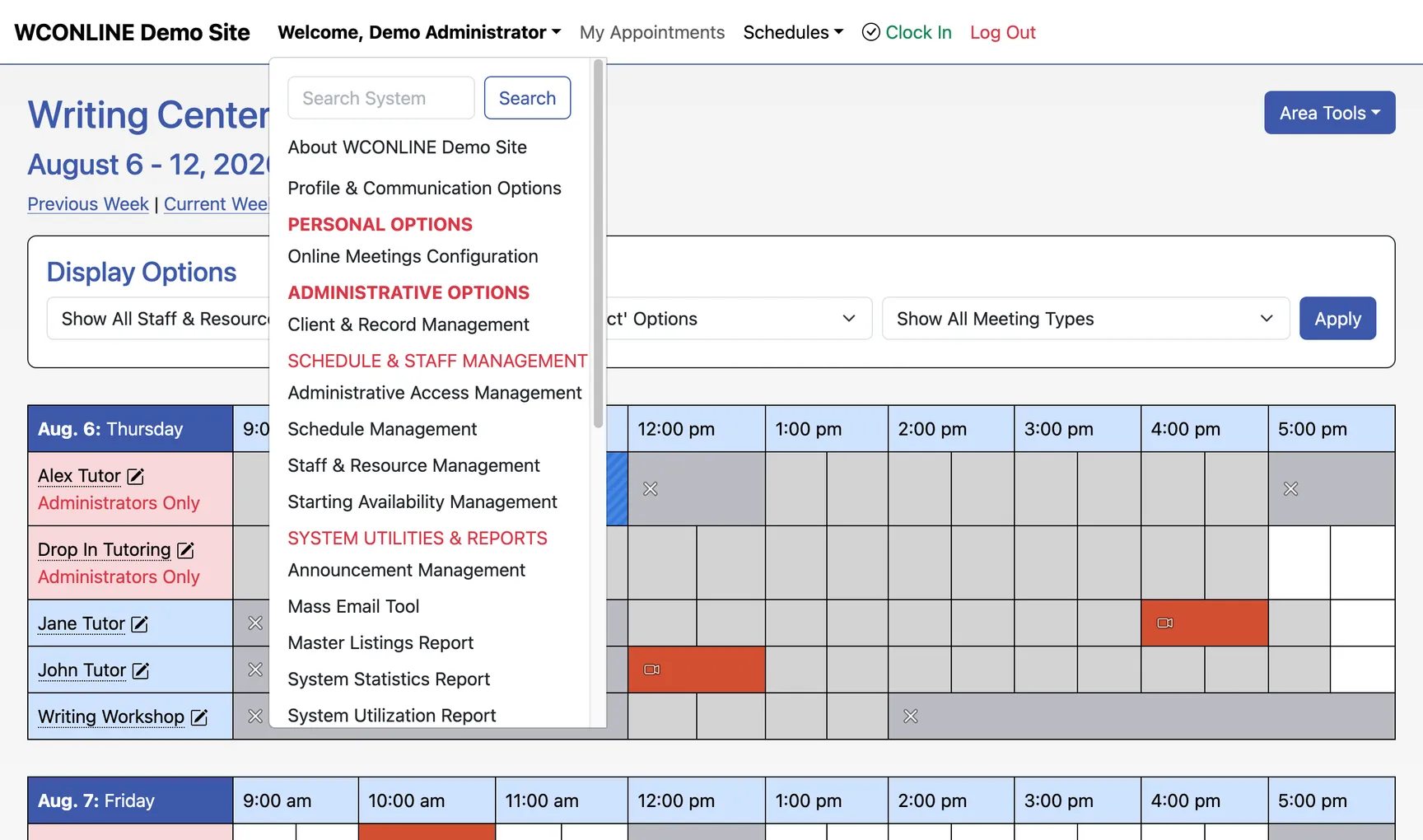Open the Welcome, Demo Administrator menu
Viewport: 1423px width, 840px height.
coord(419,32)
